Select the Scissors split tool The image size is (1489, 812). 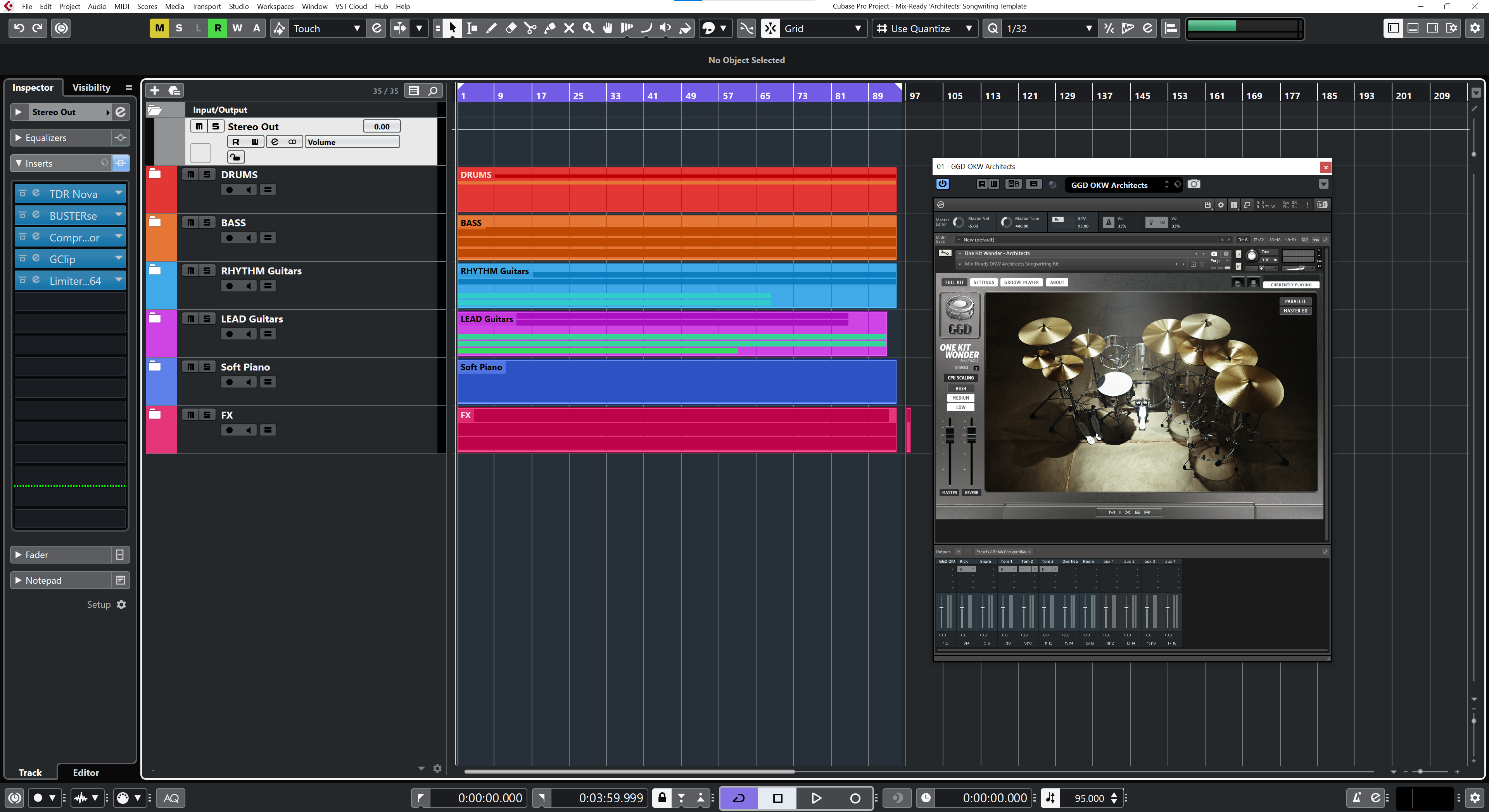529,28
